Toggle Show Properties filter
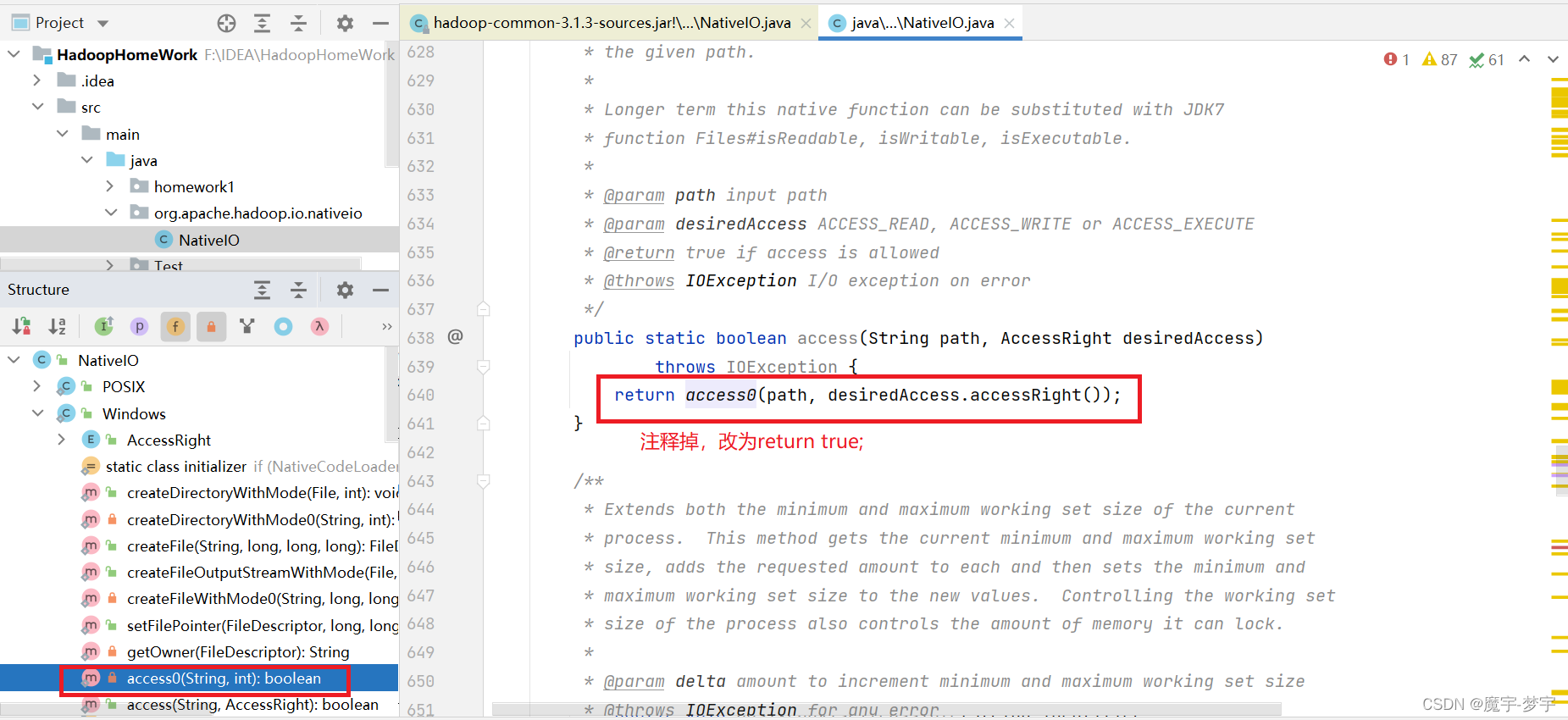This screenshot has width=1568, height=720. pos(140,326)
